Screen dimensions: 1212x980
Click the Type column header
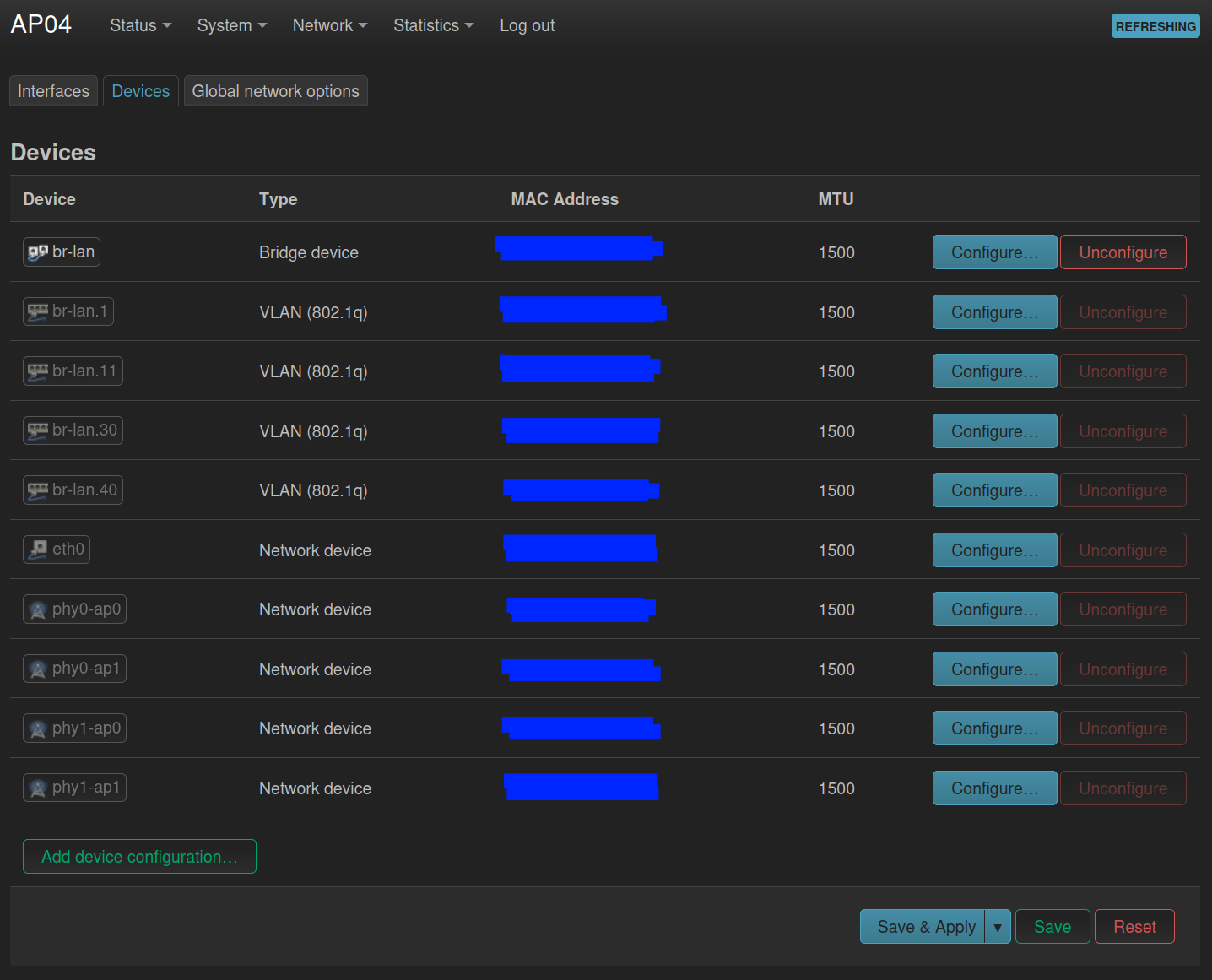278,199
